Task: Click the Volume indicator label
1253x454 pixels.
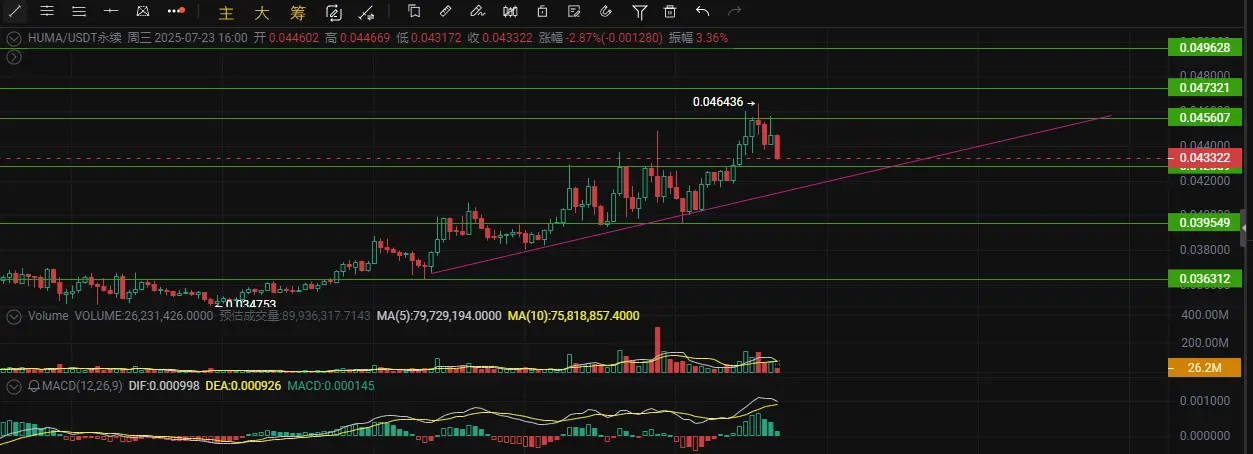Action: (48, 316)
